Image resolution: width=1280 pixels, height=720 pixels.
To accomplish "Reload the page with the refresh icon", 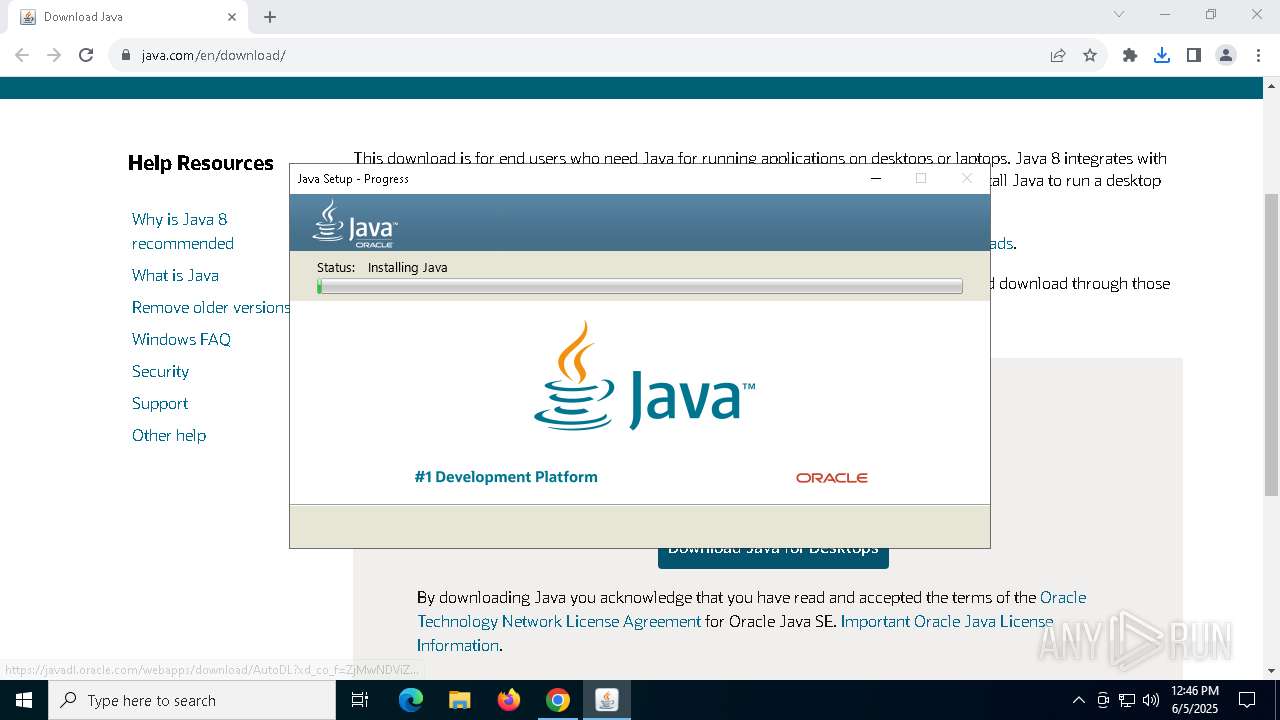I will pos(86,55).
